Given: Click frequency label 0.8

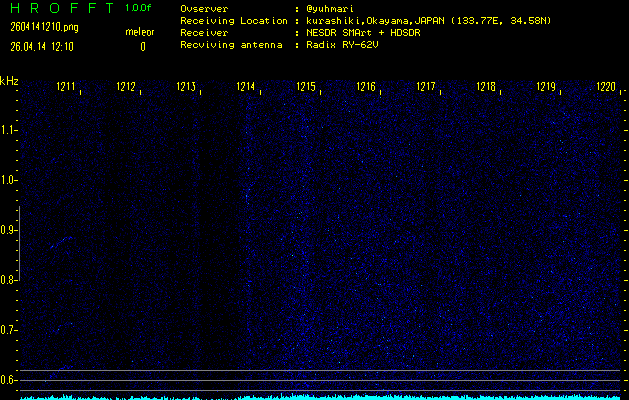Looking at the screenshot, I should click(7, 280).
